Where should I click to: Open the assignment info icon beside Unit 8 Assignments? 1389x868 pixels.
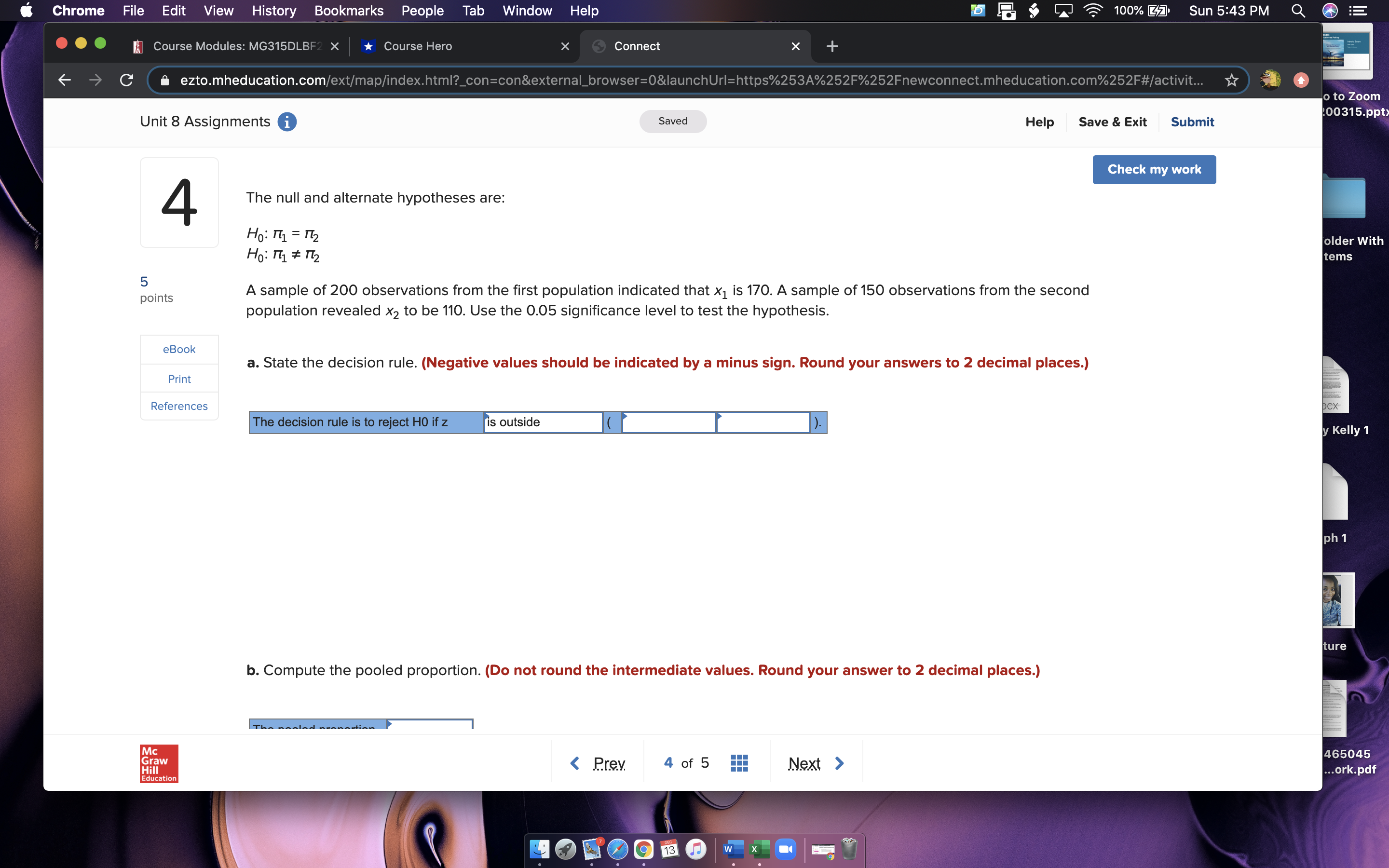(x=287, y=122)
